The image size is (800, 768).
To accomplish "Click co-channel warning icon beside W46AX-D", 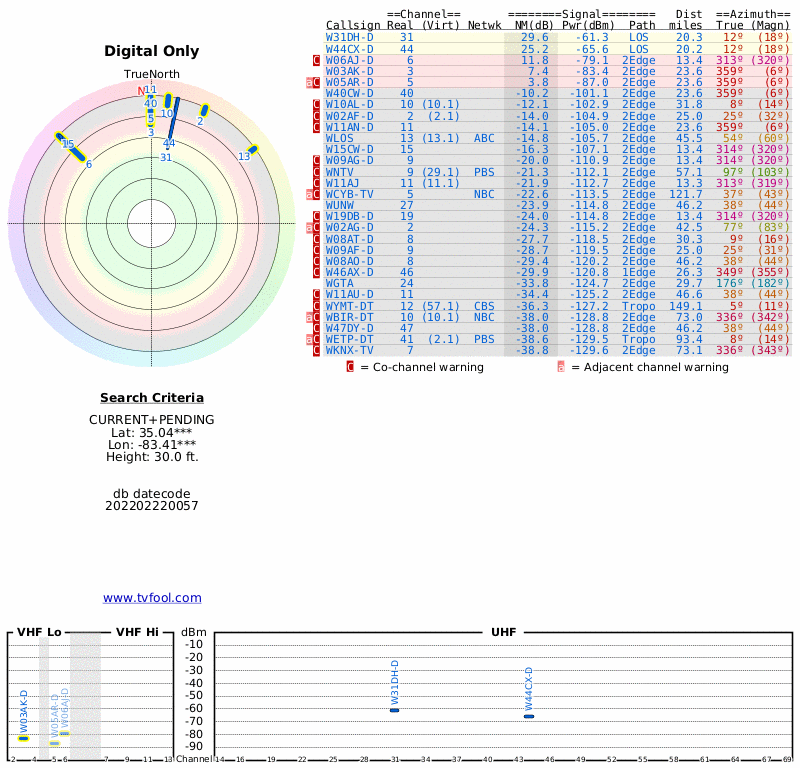I will 317,272.
